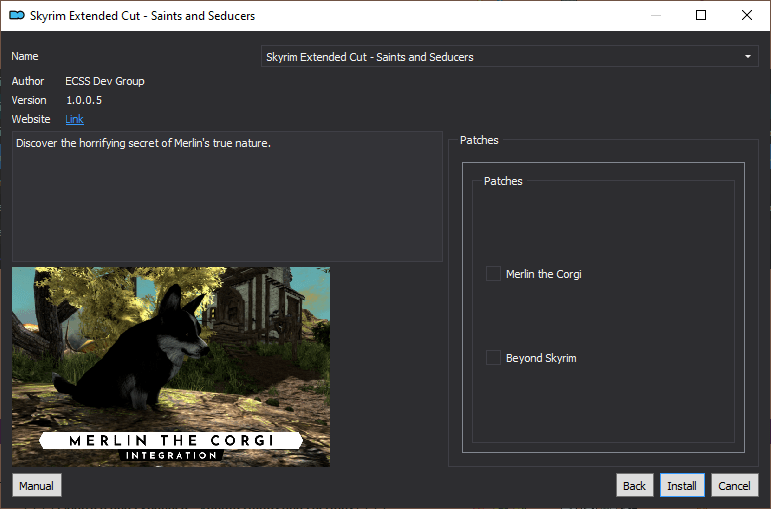Click the inner Patches group heading
Image resolution: width=771 pixels, height=509 pixels.
[x=503, y=181]
